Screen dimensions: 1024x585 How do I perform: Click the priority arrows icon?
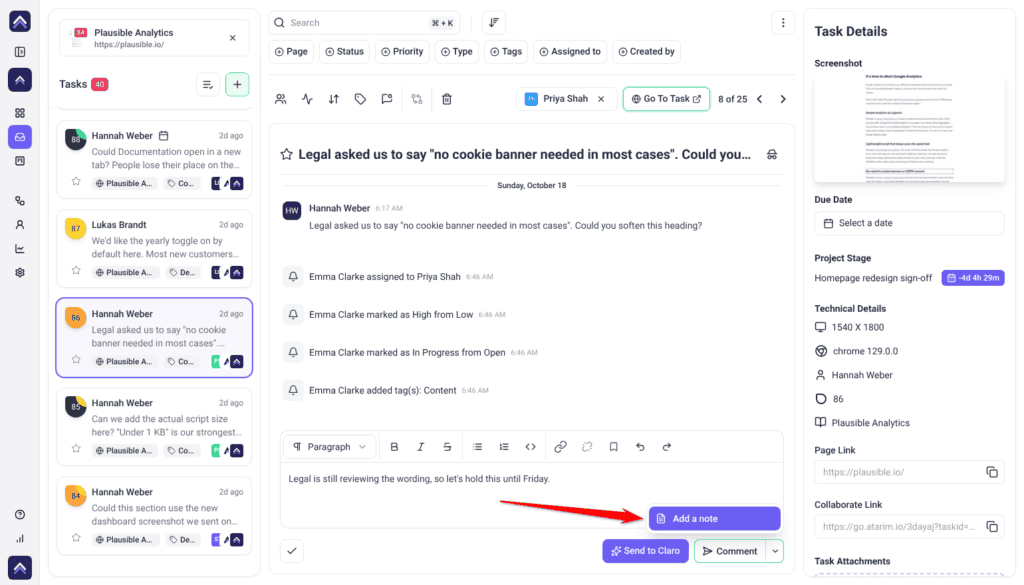334,99
